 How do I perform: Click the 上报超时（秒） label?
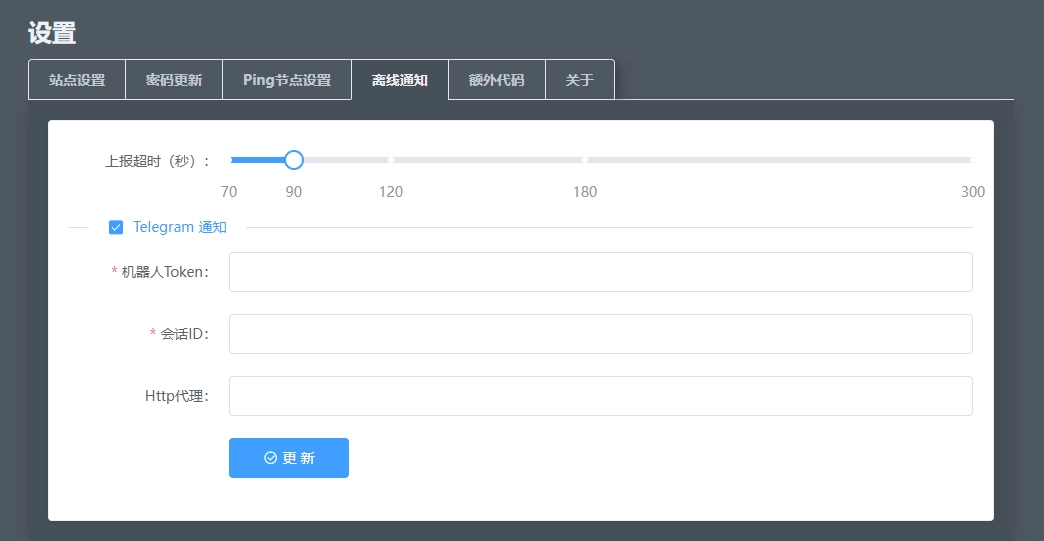158,161
